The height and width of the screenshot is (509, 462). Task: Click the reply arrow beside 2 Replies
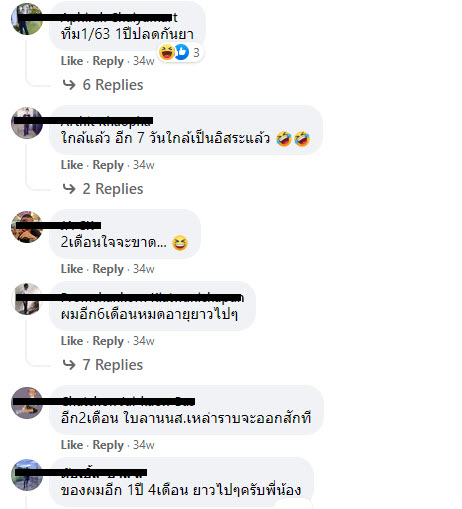[x=69, y=189]
